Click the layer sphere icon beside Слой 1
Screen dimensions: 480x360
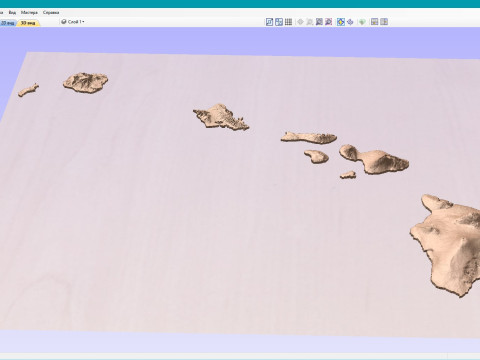coord(64,22)
